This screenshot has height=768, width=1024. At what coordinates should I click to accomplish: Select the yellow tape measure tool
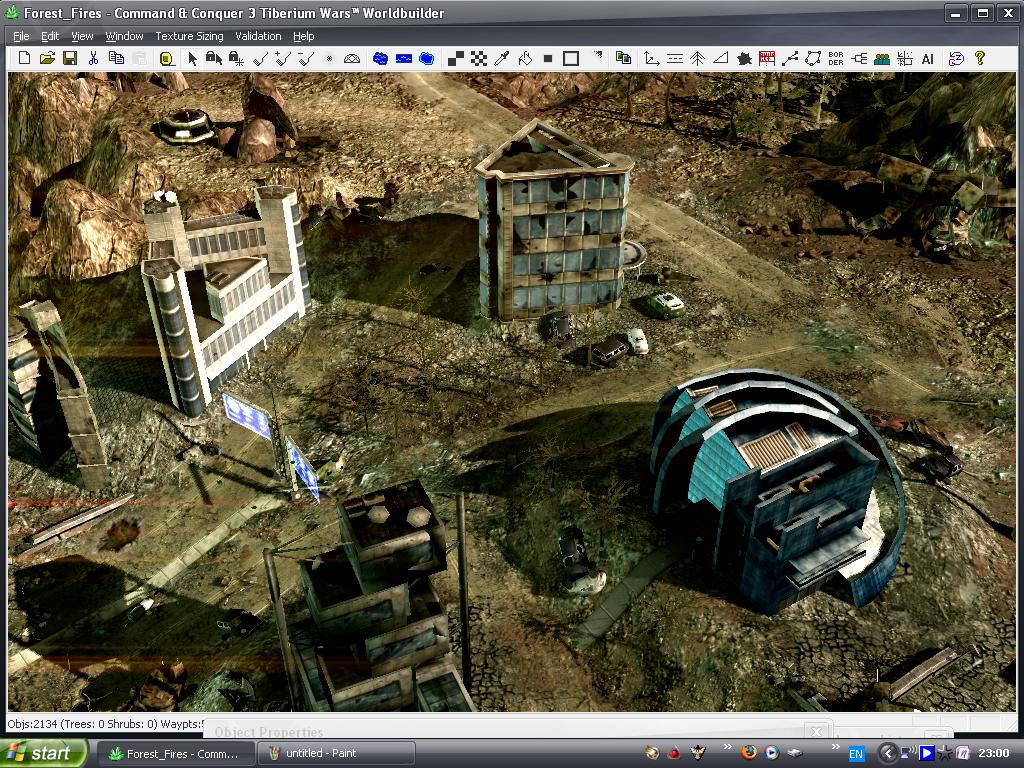[x=167, y=59]
